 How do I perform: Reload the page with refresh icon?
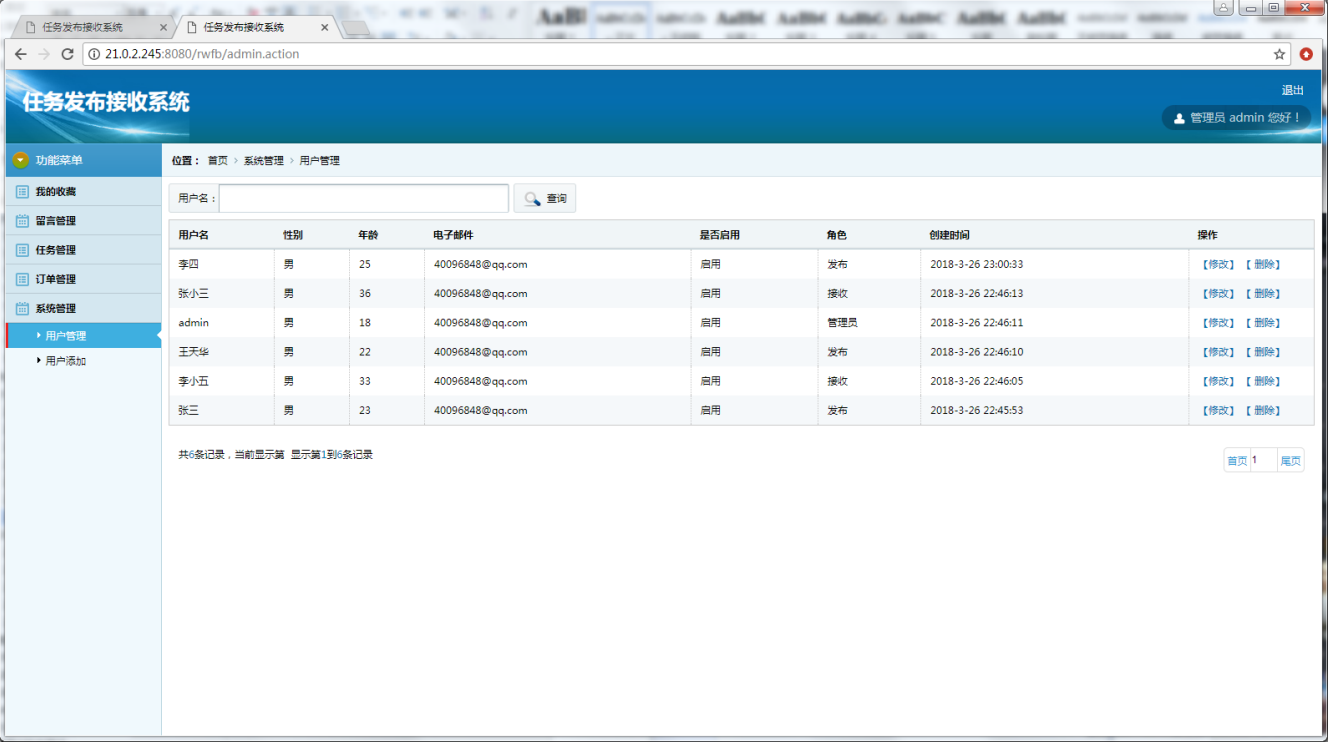click(x=67, y=54)
